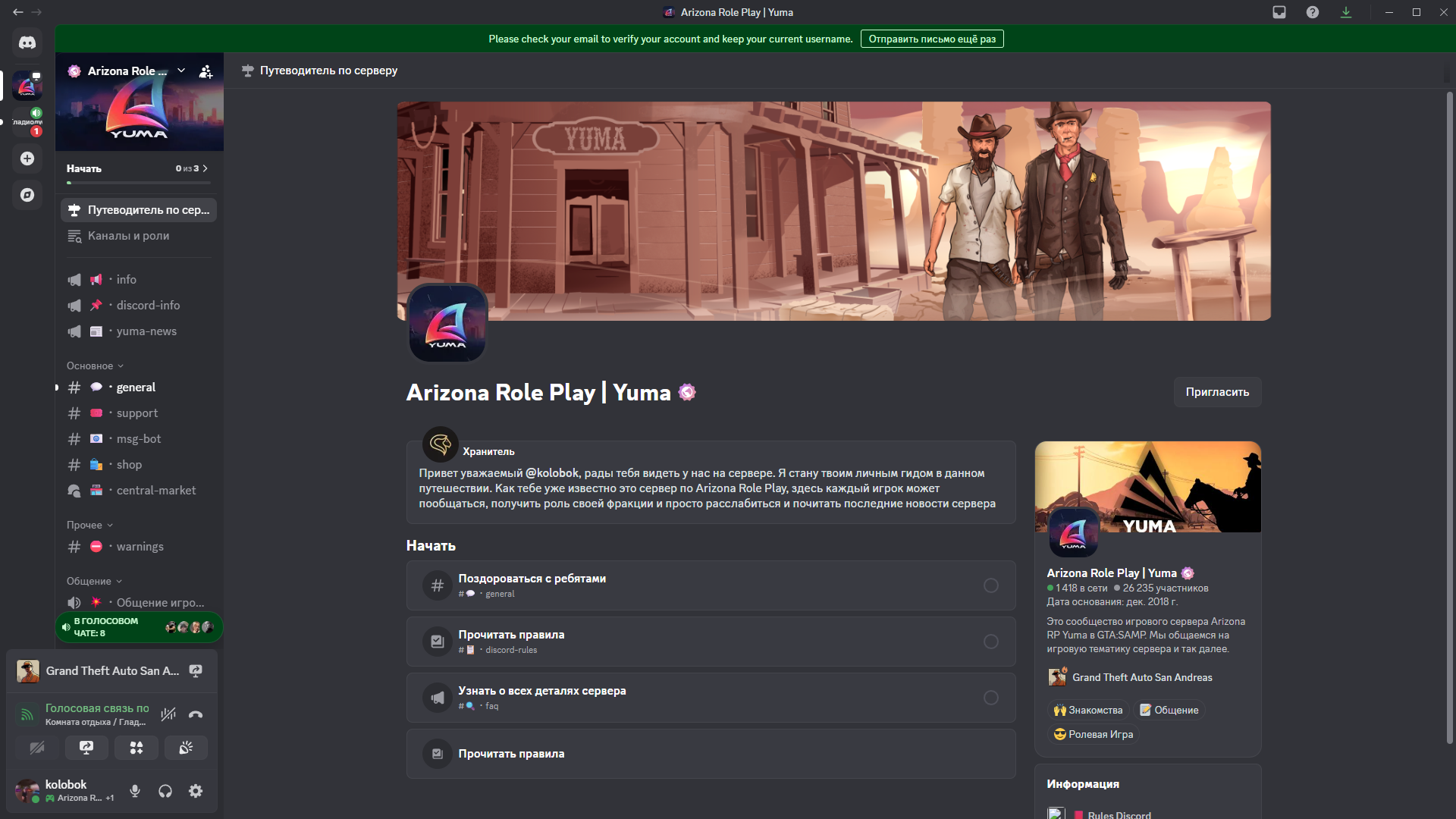Open the discord-info channel

(x=139, y=306)
